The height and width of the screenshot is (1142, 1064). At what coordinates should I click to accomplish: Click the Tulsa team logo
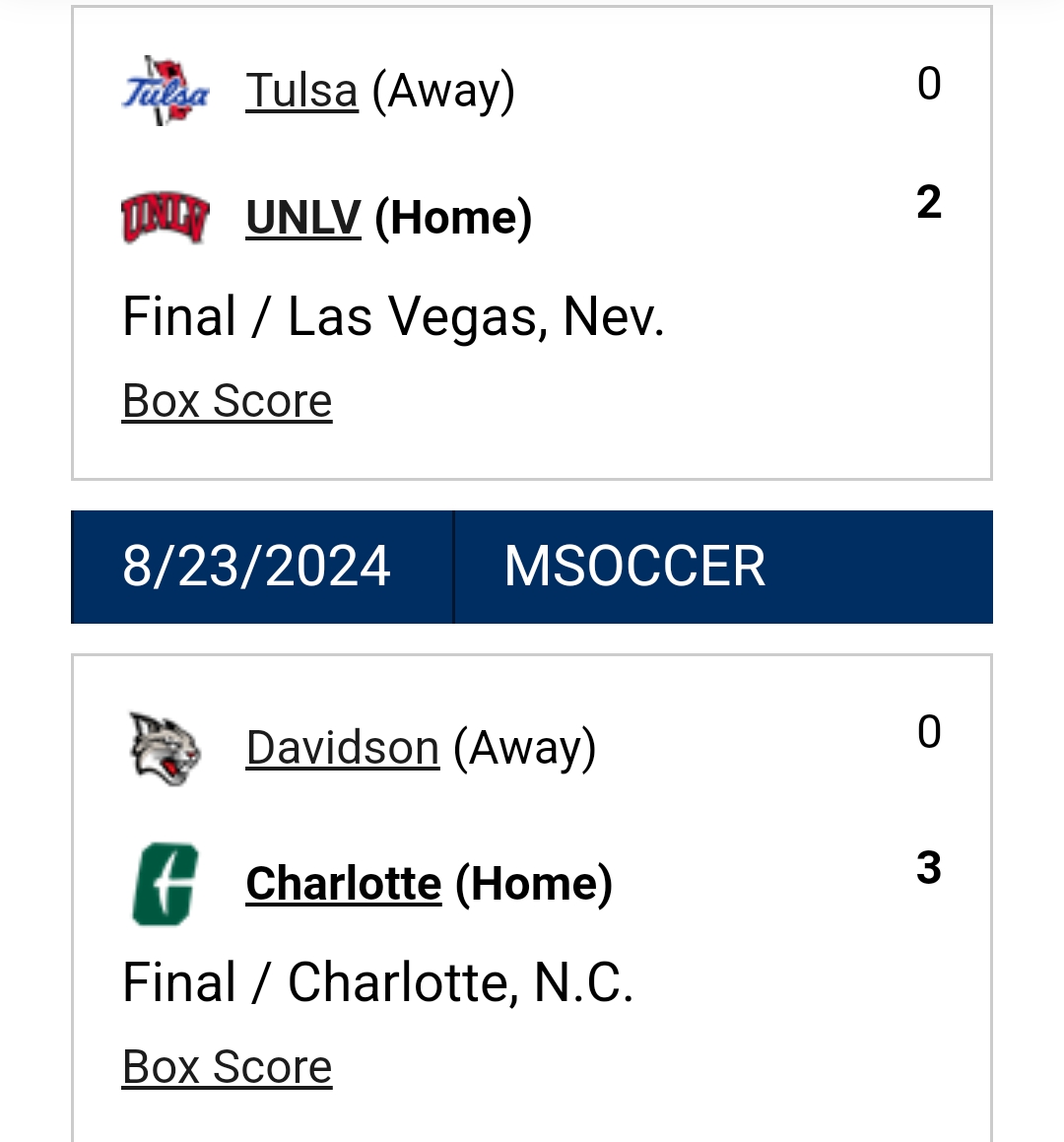click(166, 91)
